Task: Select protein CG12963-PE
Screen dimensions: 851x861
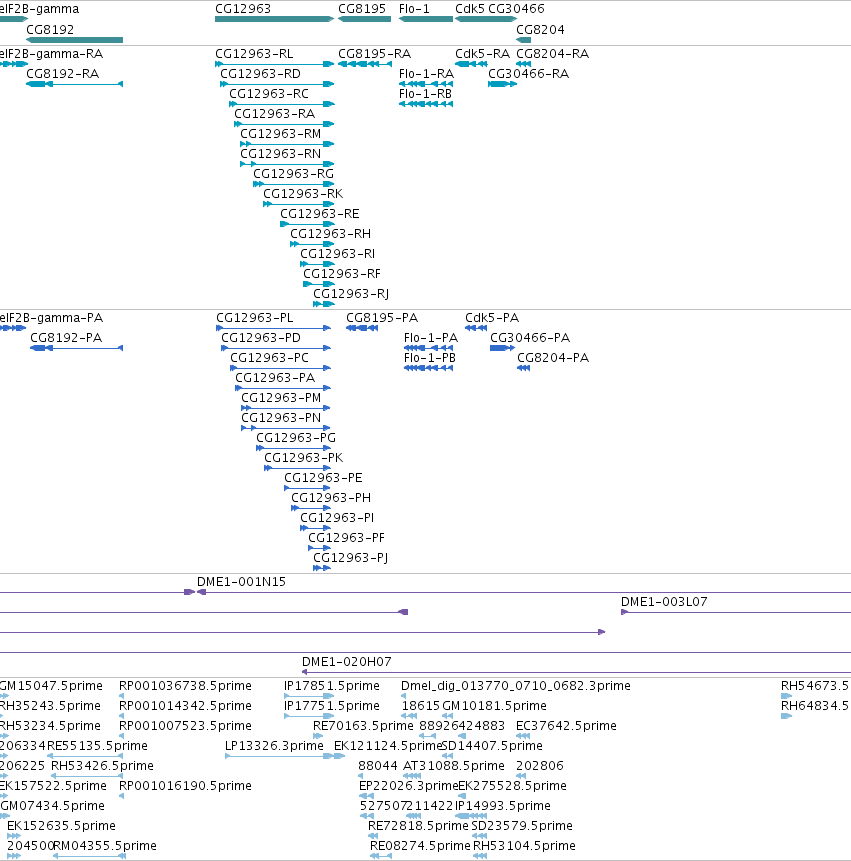Action: (307, 488)
